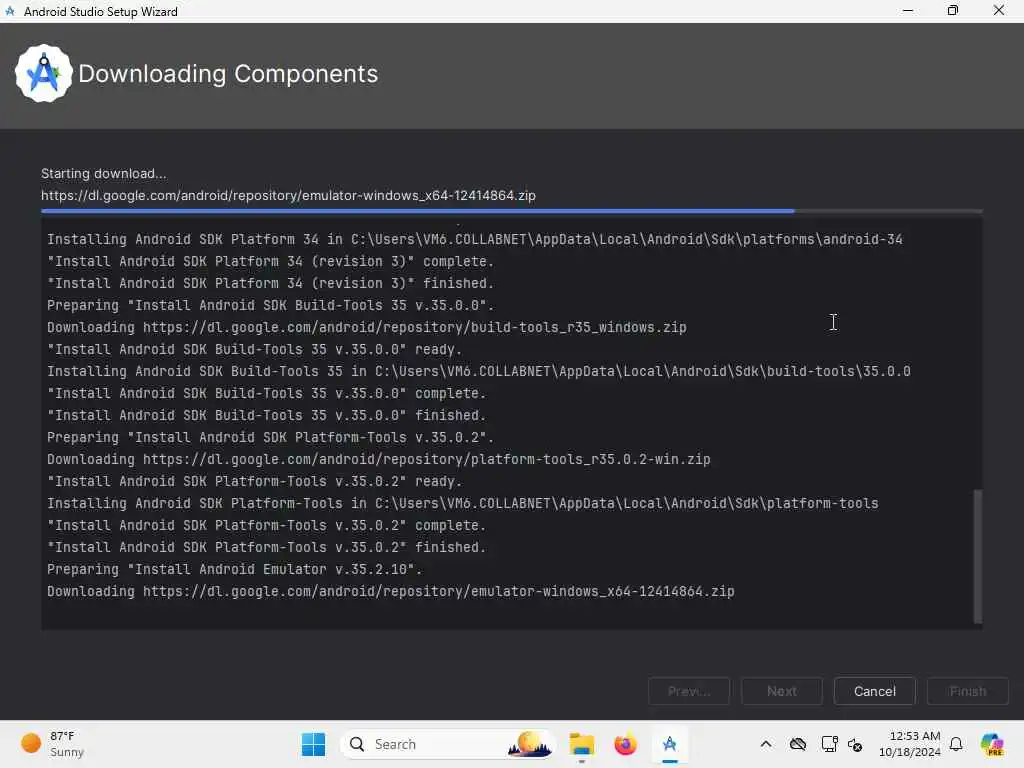Click the emulator download URL under Starting download
Viewport: 1024px width, 768px height.
point(288,195)
